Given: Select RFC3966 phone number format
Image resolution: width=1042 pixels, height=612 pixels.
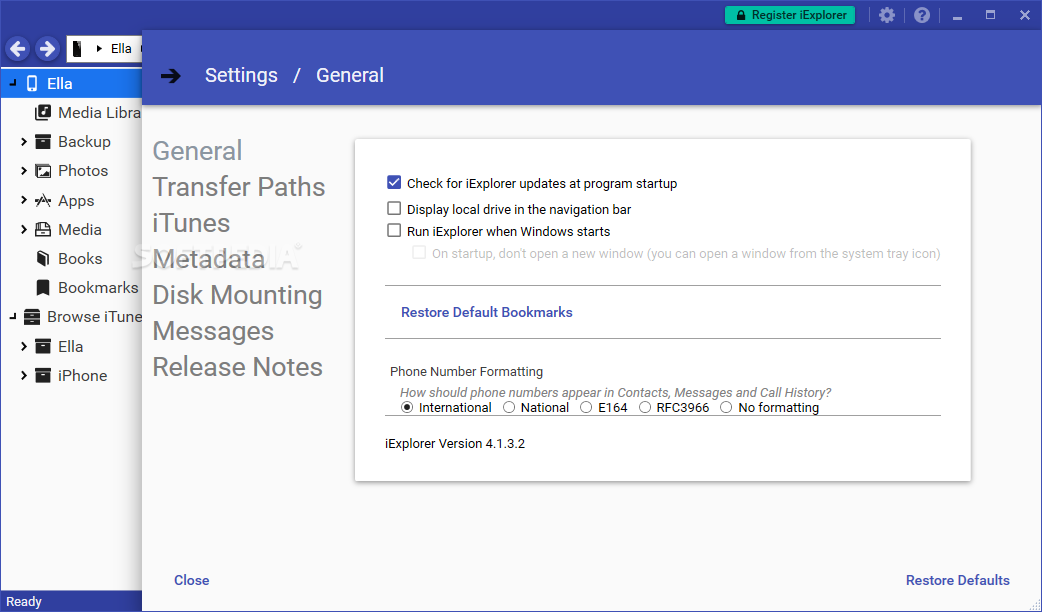Looking at the screenshot, I should [645, 407].
